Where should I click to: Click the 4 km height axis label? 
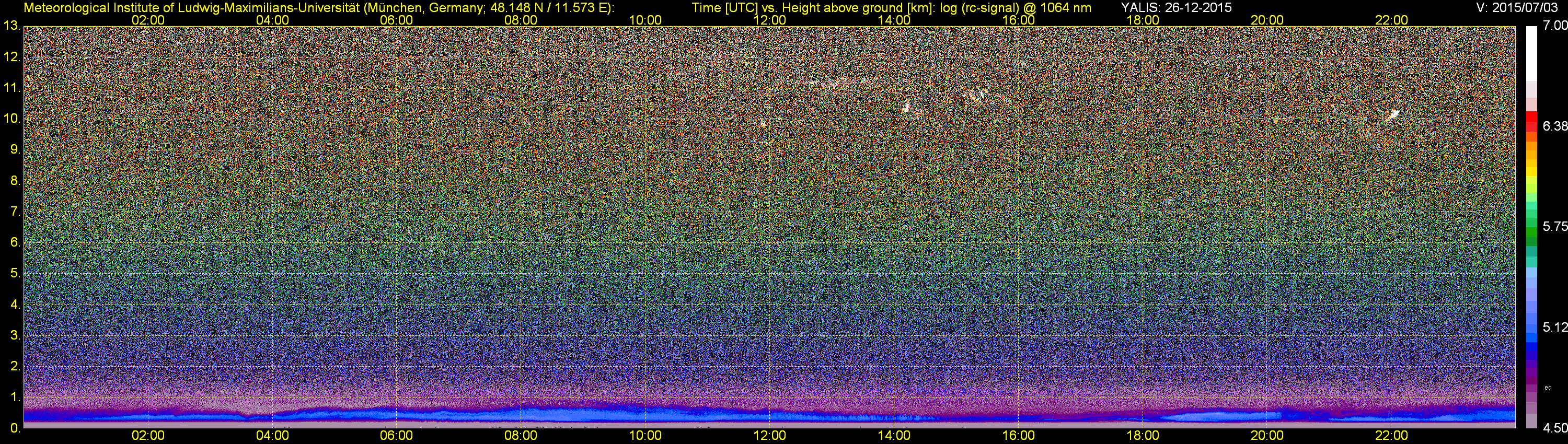[x=15, y=304]
